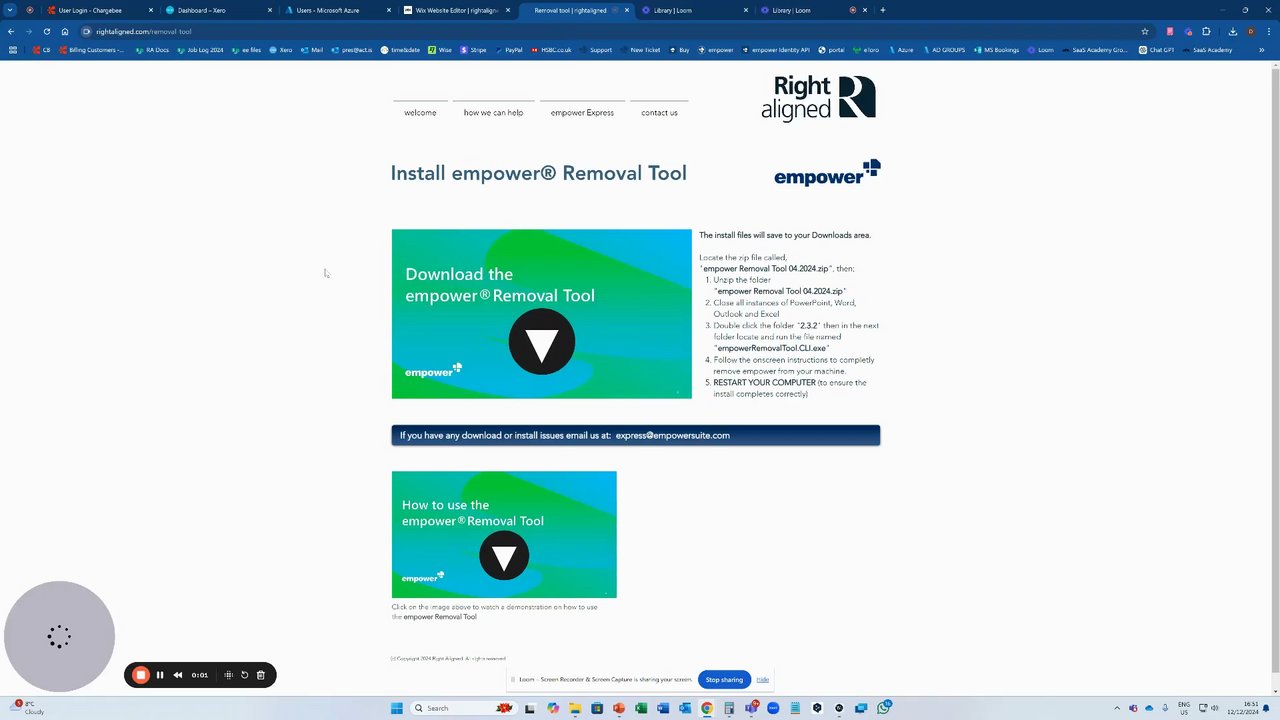Show hidden system tray icons
The image size is (1280, 720).
1117,708
